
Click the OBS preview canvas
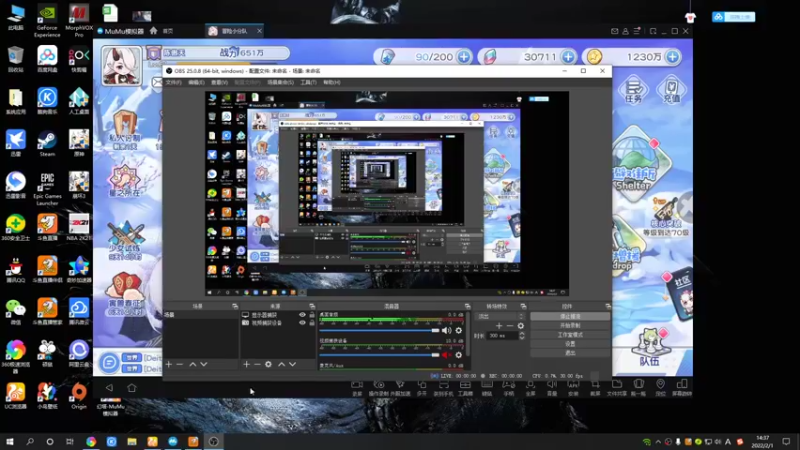pos(387,193)
